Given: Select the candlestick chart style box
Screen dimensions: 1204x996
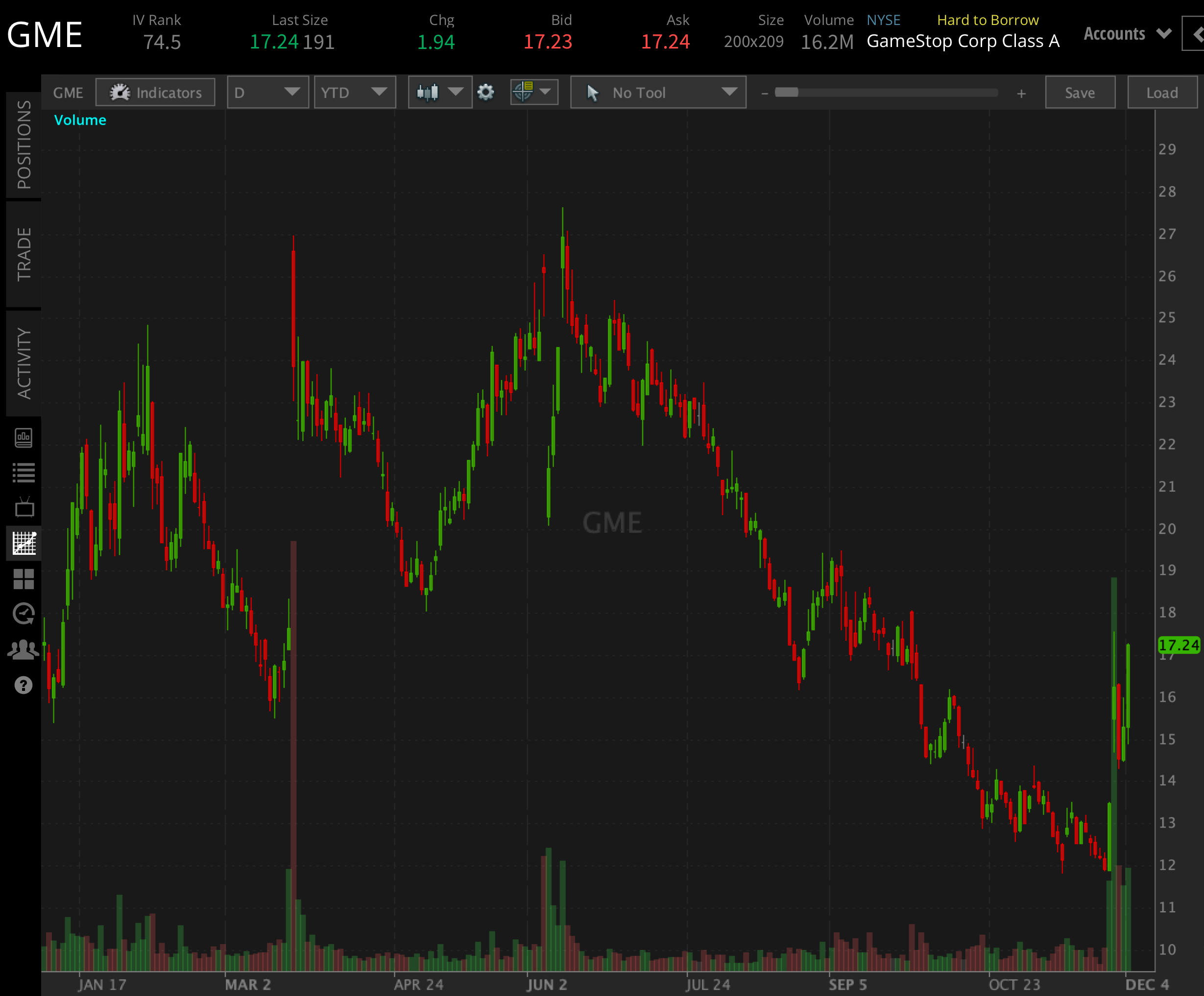Looking at the screenshot, I should [439, 92].
